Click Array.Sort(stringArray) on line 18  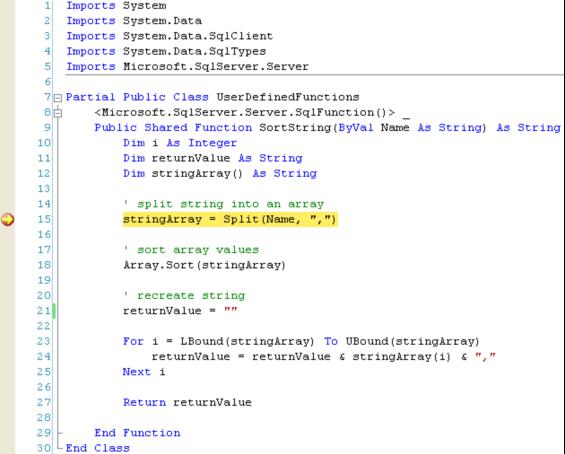(204, 265)
